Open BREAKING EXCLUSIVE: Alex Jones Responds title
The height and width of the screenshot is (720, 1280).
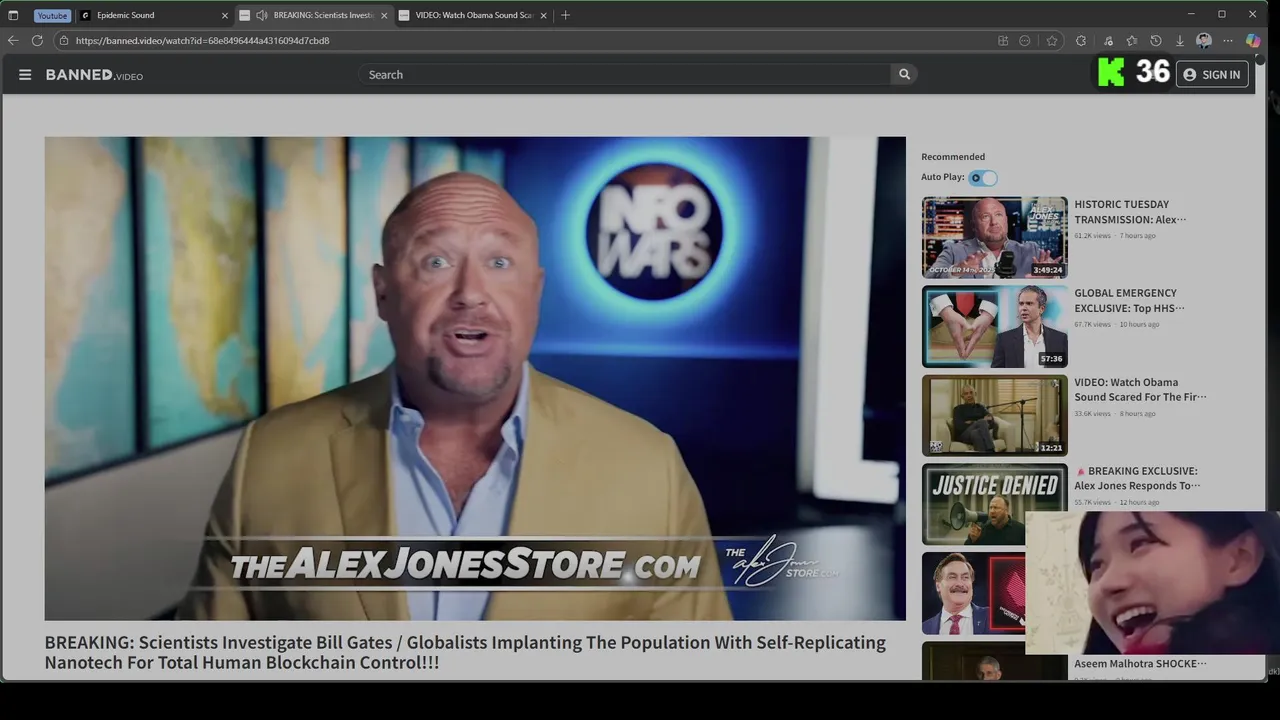click(x=1138, y=479)
